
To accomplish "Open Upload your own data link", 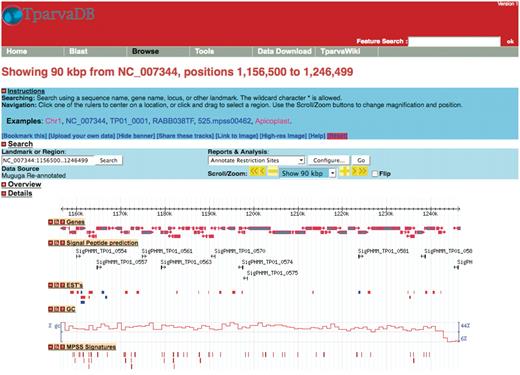I will (82, 136).
